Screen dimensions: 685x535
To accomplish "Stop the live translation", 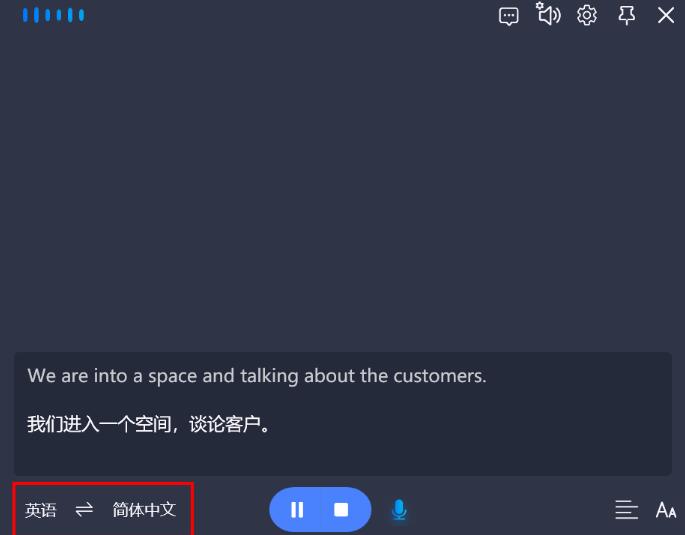I will coord(341,510).
